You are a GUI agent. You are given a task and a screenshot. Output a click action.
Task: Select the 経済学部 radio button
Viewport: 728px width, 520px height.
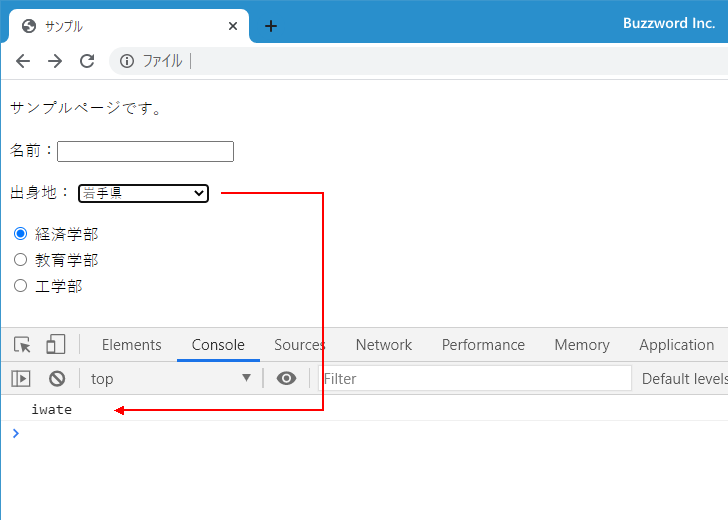[20, 234]
